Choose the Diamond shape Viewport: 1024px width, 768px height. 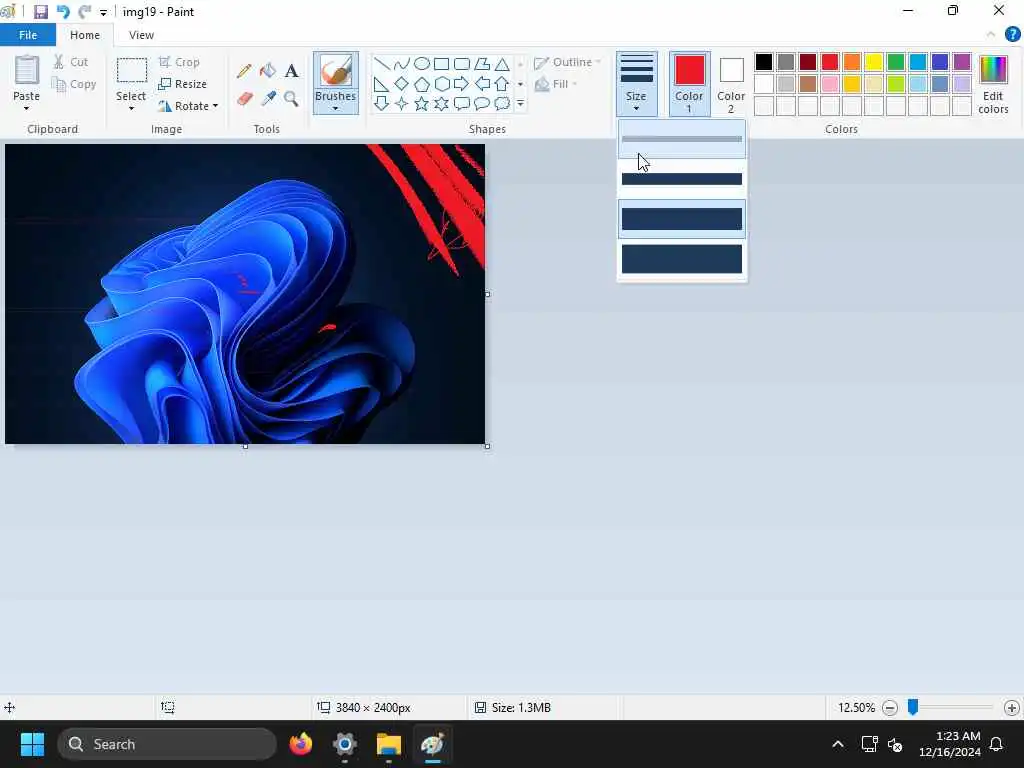click(402, 84)
